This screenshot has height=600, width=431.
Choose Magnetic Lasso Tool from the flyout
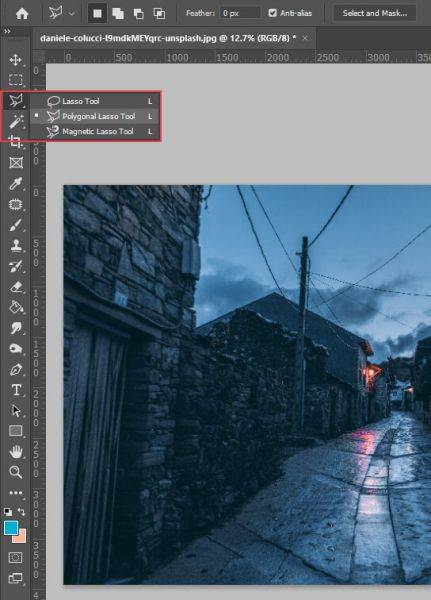(x=96, y=131)
